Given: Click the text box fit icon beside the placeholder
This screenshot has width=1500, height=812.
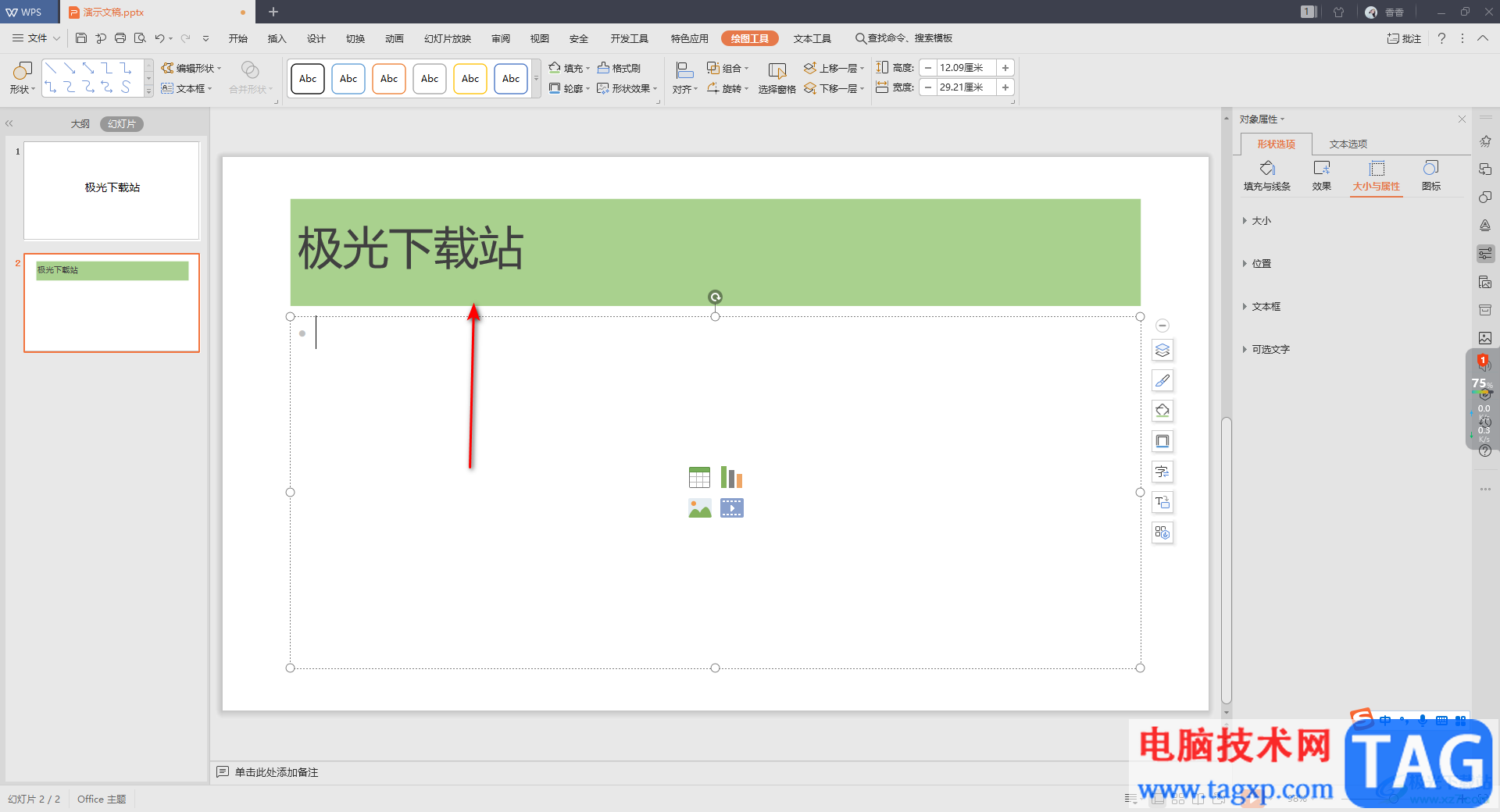Looking at the screenshot, I should pos(1162,502).
